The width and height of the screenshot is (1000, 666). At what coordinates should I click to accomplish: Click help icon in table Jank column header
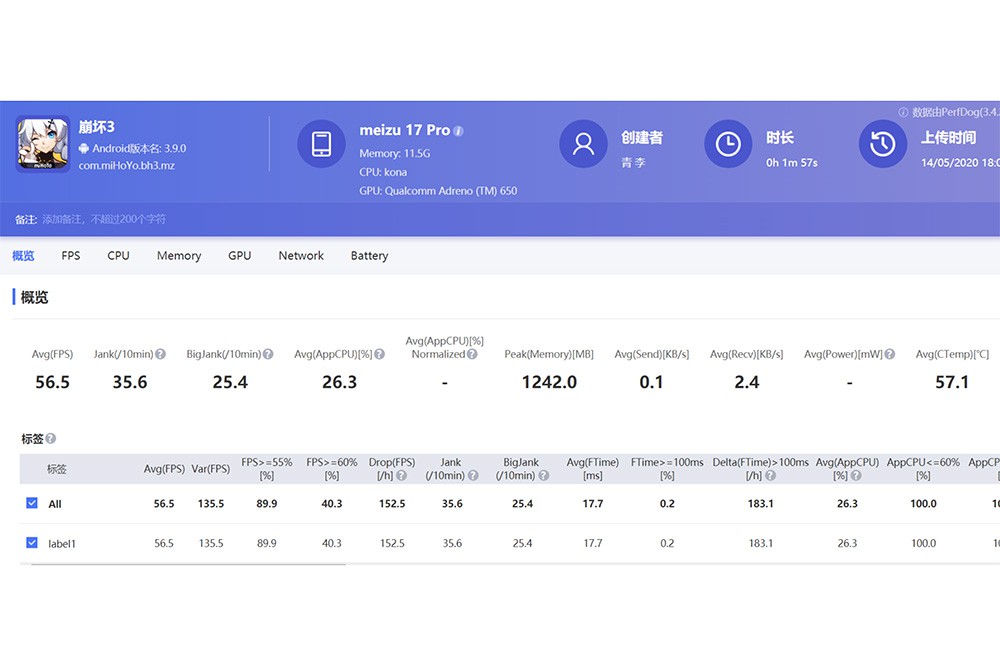pos(473,475)
